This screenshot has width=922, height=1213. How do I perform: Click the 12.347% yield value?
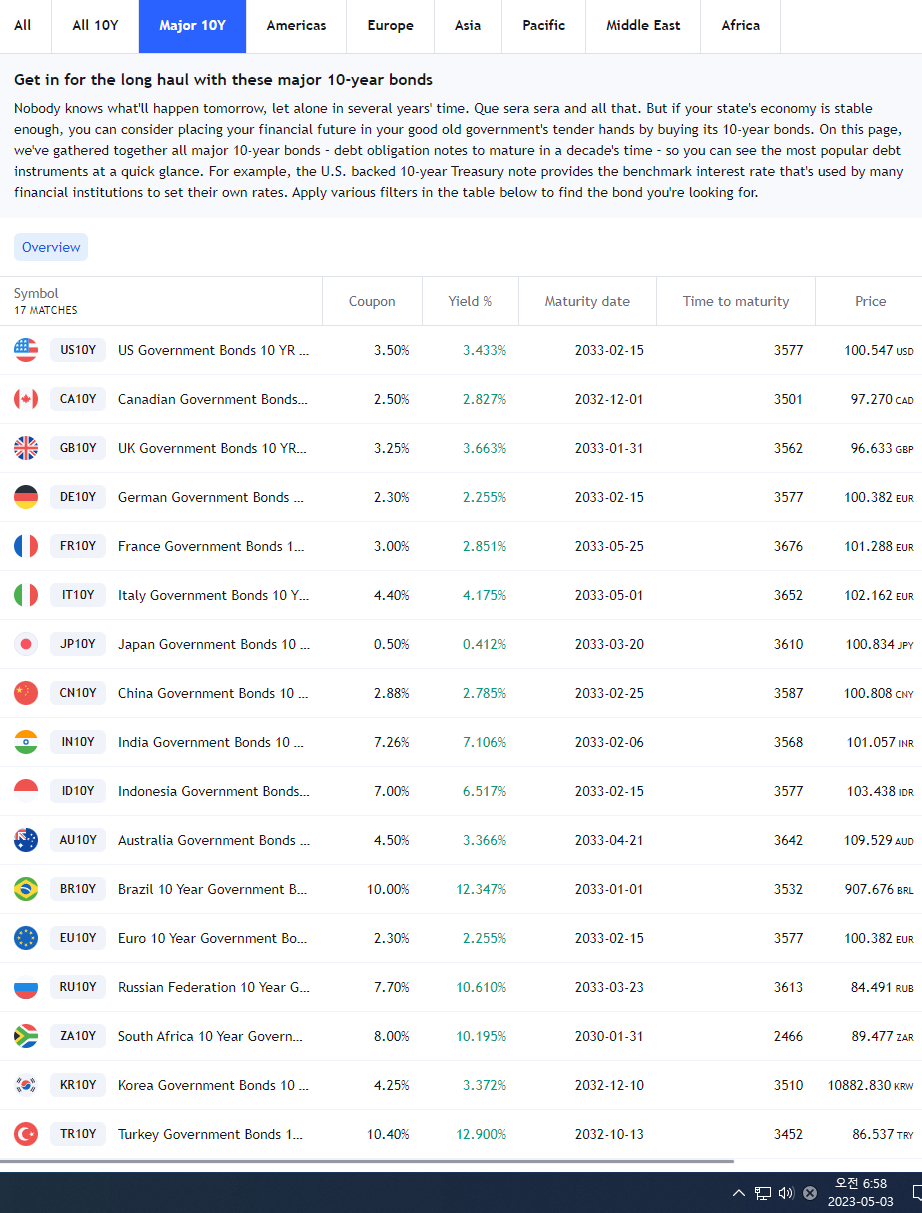coord(481,889)
